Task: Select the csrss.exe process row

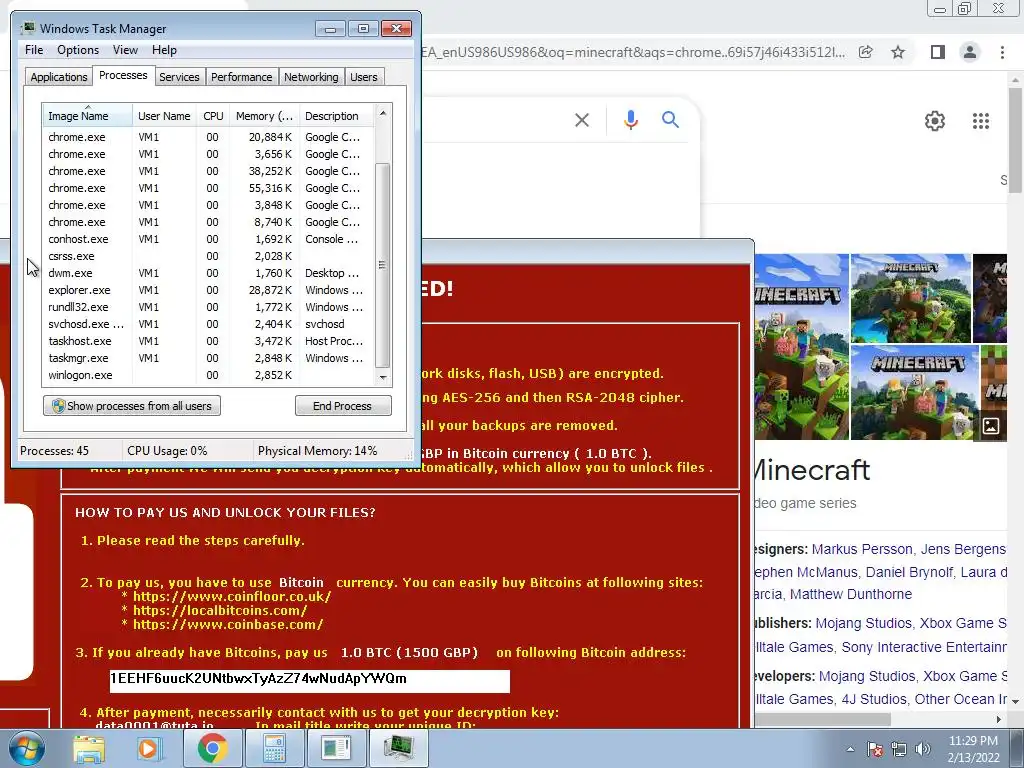Action: click(209, 256)
